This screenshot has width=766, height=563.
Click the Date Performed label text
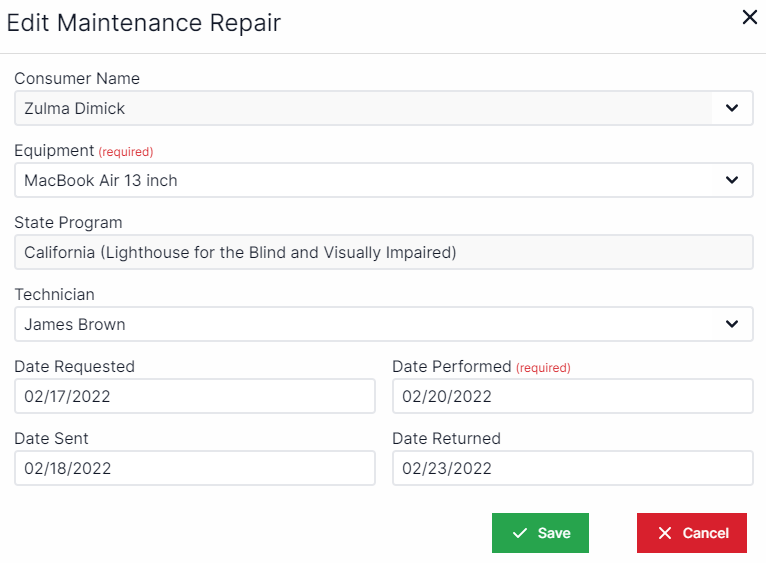point(452,367)
